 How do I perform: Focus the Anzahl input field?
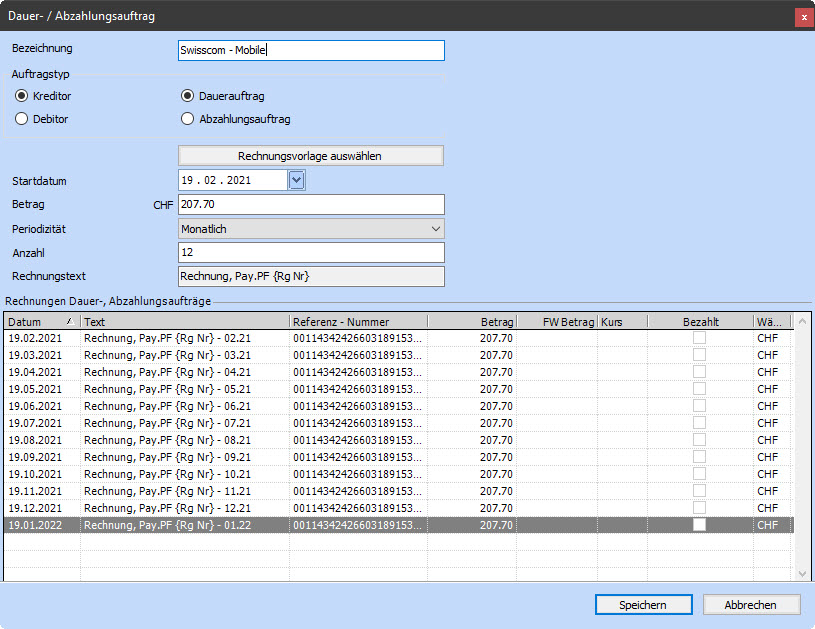(x=310, y=253)
